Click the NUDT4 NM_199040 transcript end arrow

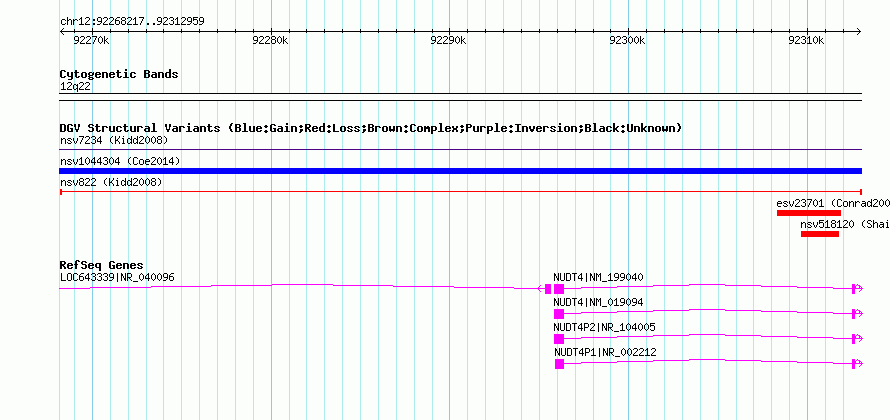pyautogui.click(x=858, y=289)
